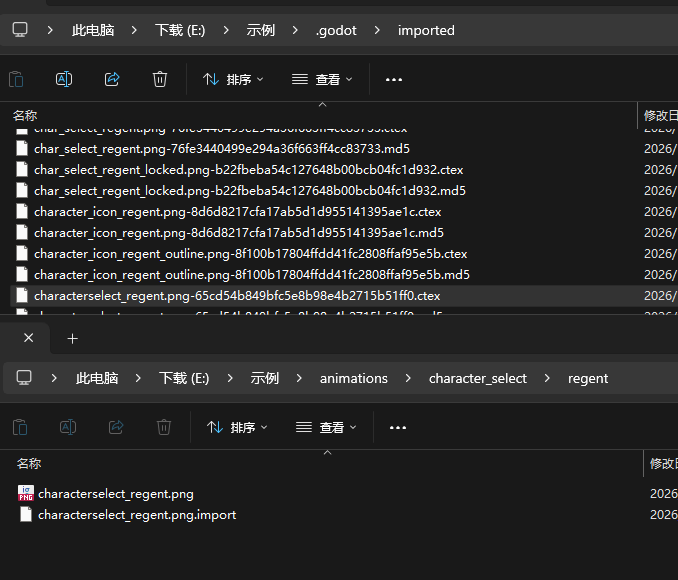Image resolution: width=678 pixels, height=580 pixels.
Task: Click the paste icon in regent window toolbar
Action: [20, 427]
